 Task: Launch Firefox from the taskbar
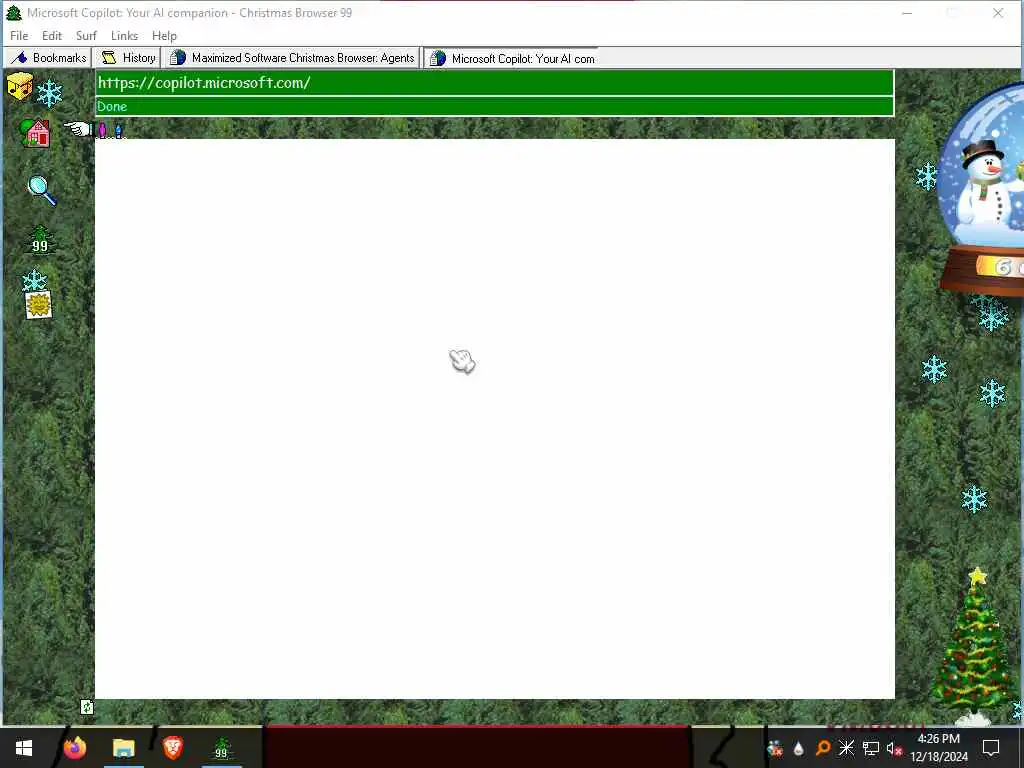click(75, 748)
